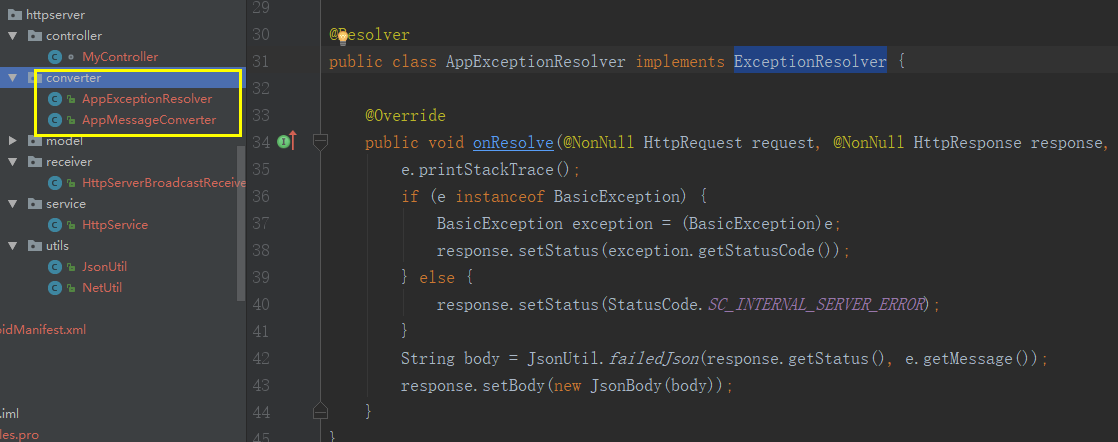Image resolution: width=1118 pixels, height=442 pixels.
Task: Click the class icon beside JsonUtil
Action: click(54, 267)
